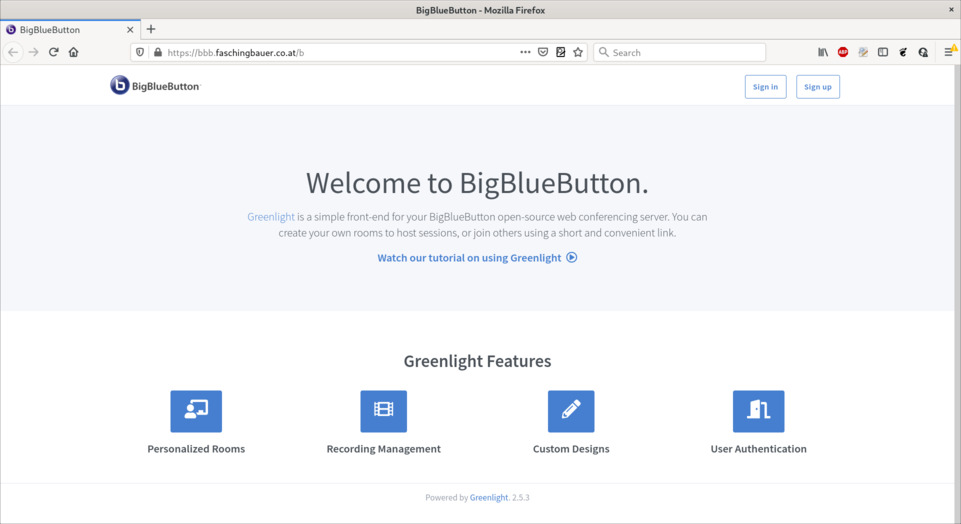This screenshot has width=961, height=524.
Task: Select the BigBlueButton browser tab
Action: tap(65, 30)
